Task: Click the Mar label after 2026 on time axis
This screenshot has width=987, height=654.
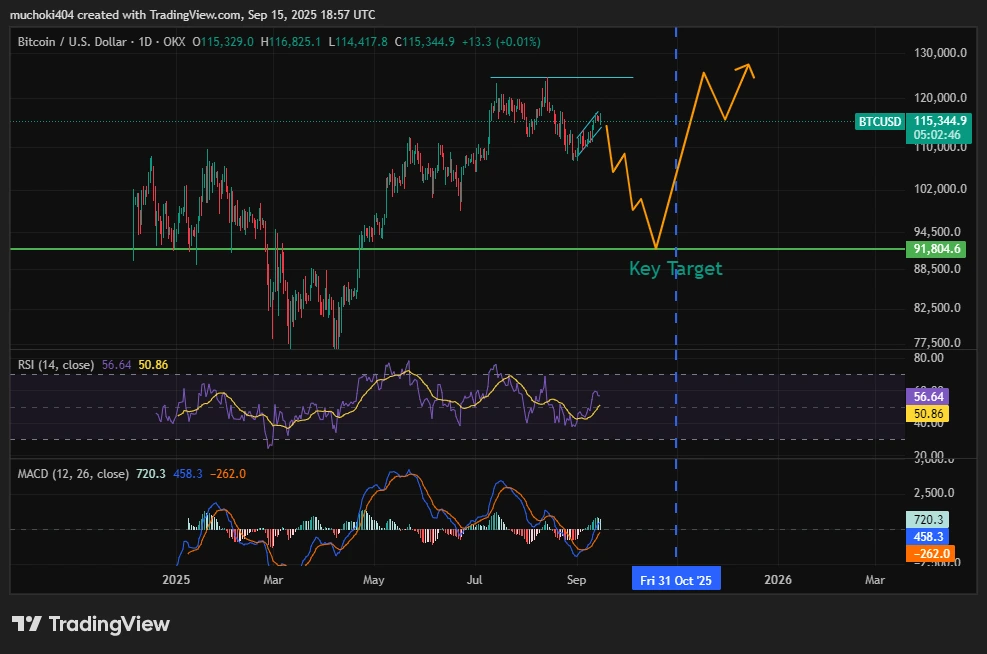Action: [x=875, y=580]
